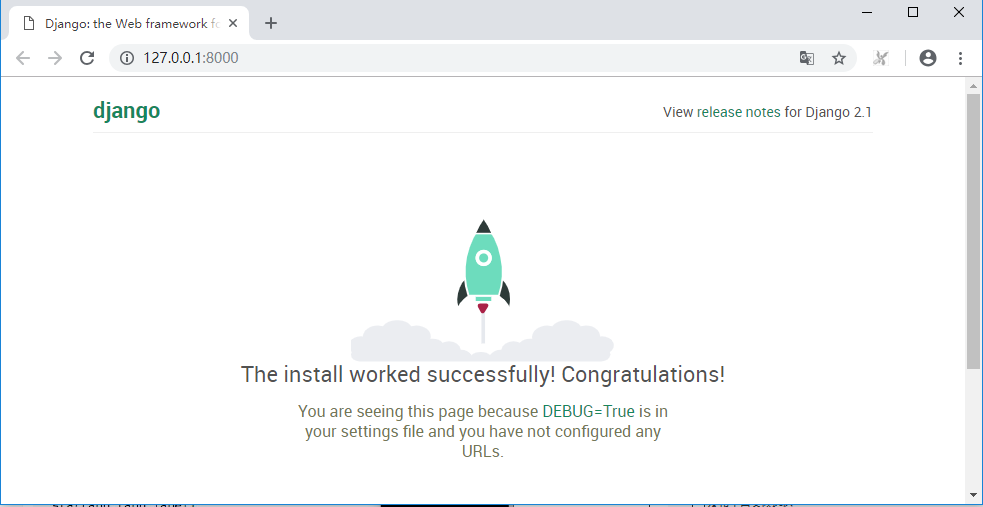This screenshot has height=507, width=983.
Task: Close the browser window
Action: (959, 13)
